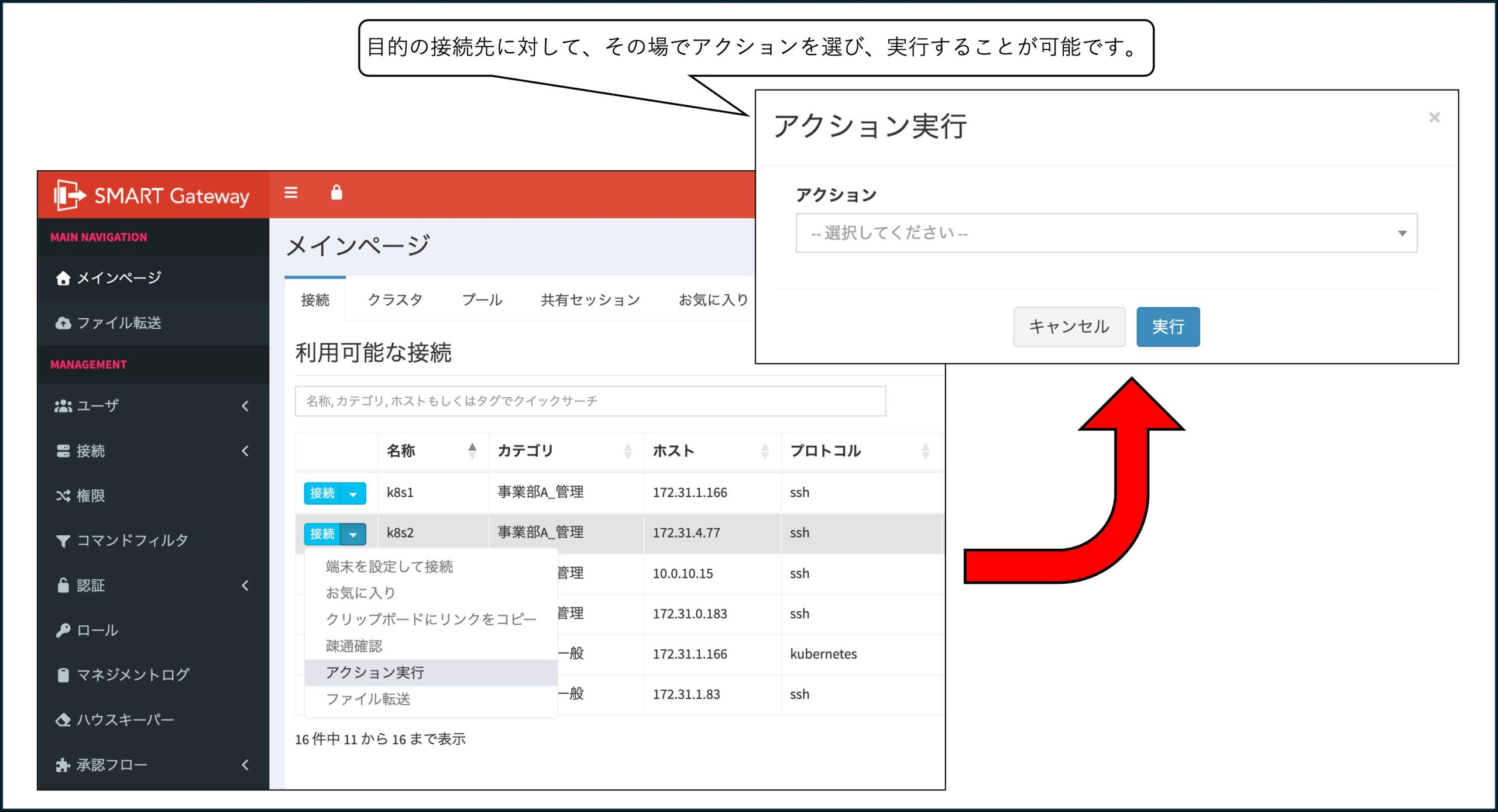This screenshot has width=1498, height=812.
Task: Expand the ユーザ sidebar submenu
Action: point(152,406)
